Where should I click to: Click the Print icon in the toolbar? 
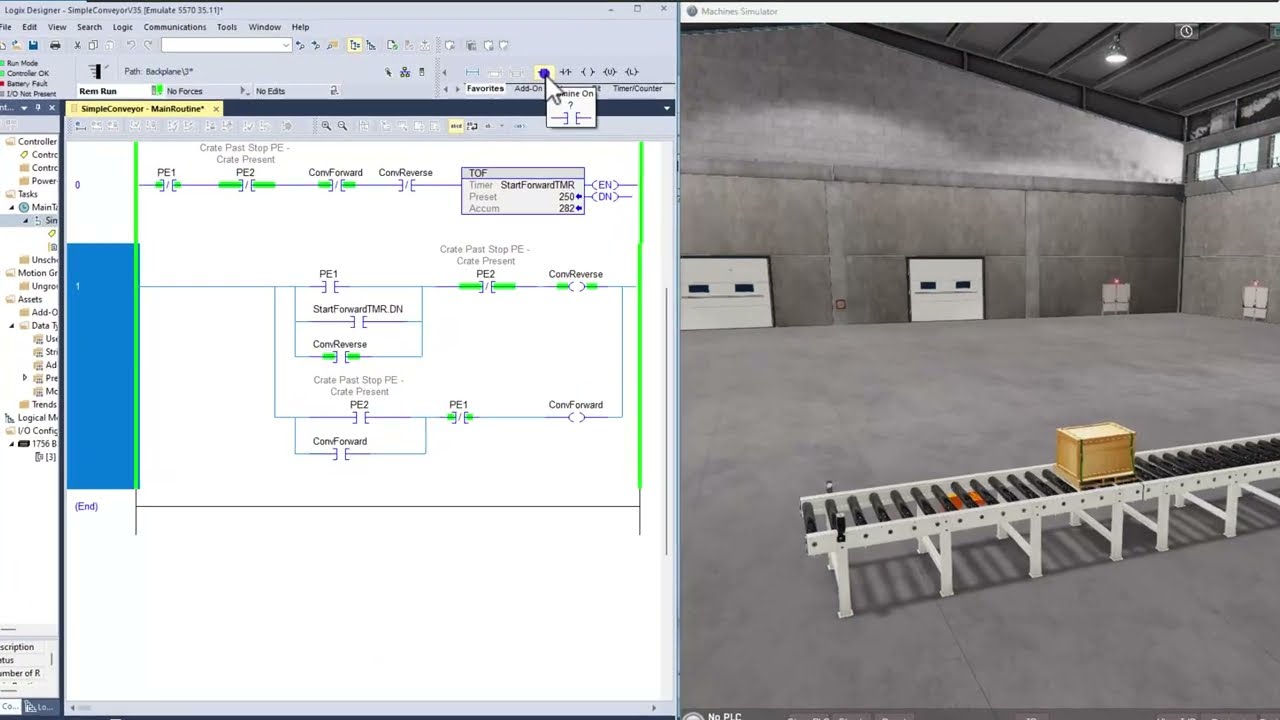point(55,45)
